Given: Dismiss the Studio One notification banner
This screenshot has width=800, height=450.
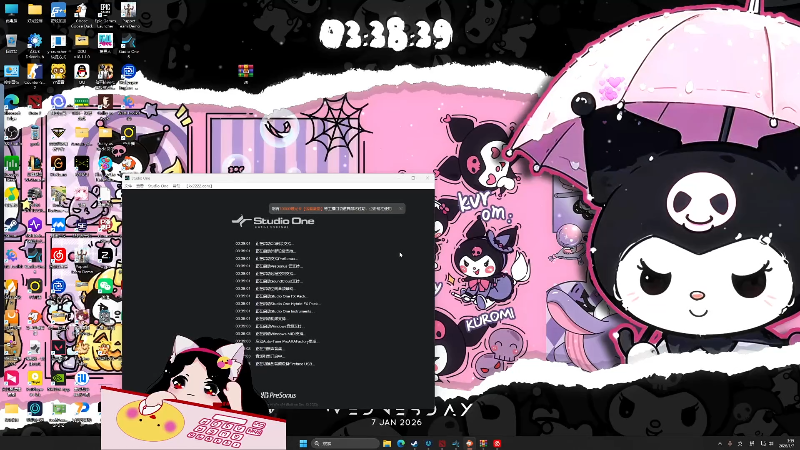Looking at the screenshot, I should pyautogui.click(x=401, y=209).
